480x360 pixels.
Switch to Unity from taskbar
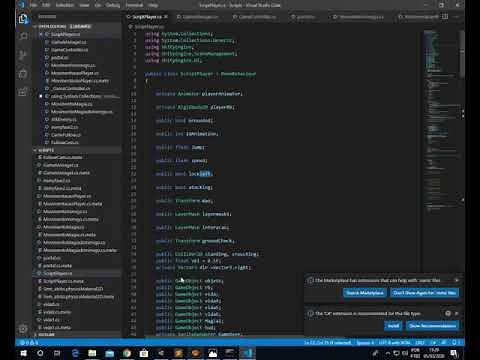(161, 353)
